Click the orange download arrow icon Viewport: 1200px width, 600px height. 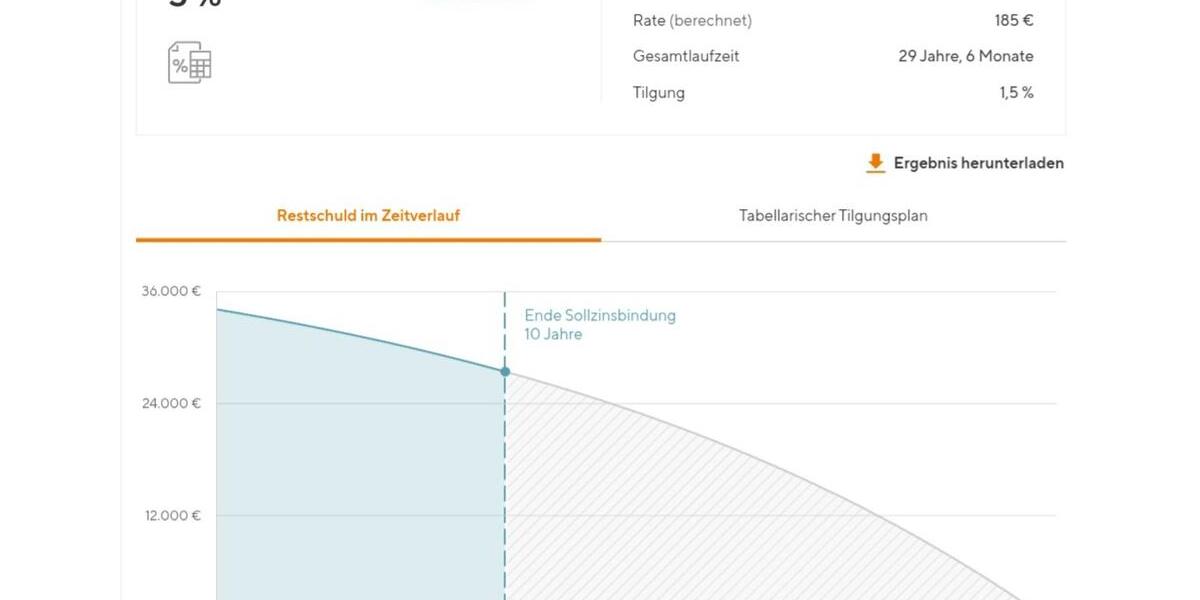[x=875, y=163]
